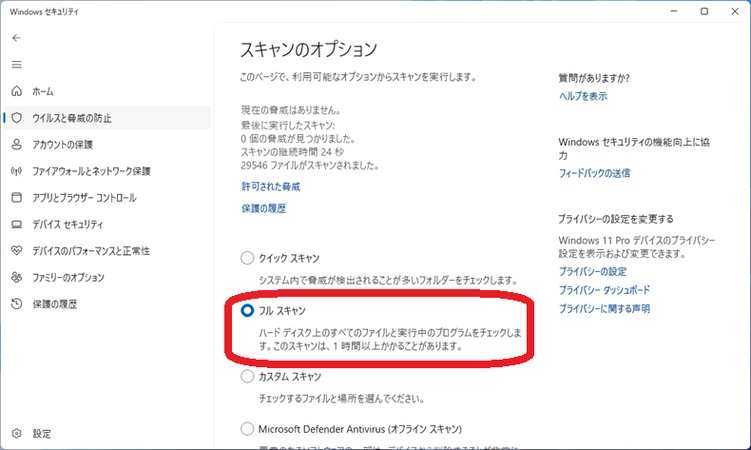
Task: Open ファイアウォールとネットワーク保護 in the sidebar
Action: tap(107, 171)
